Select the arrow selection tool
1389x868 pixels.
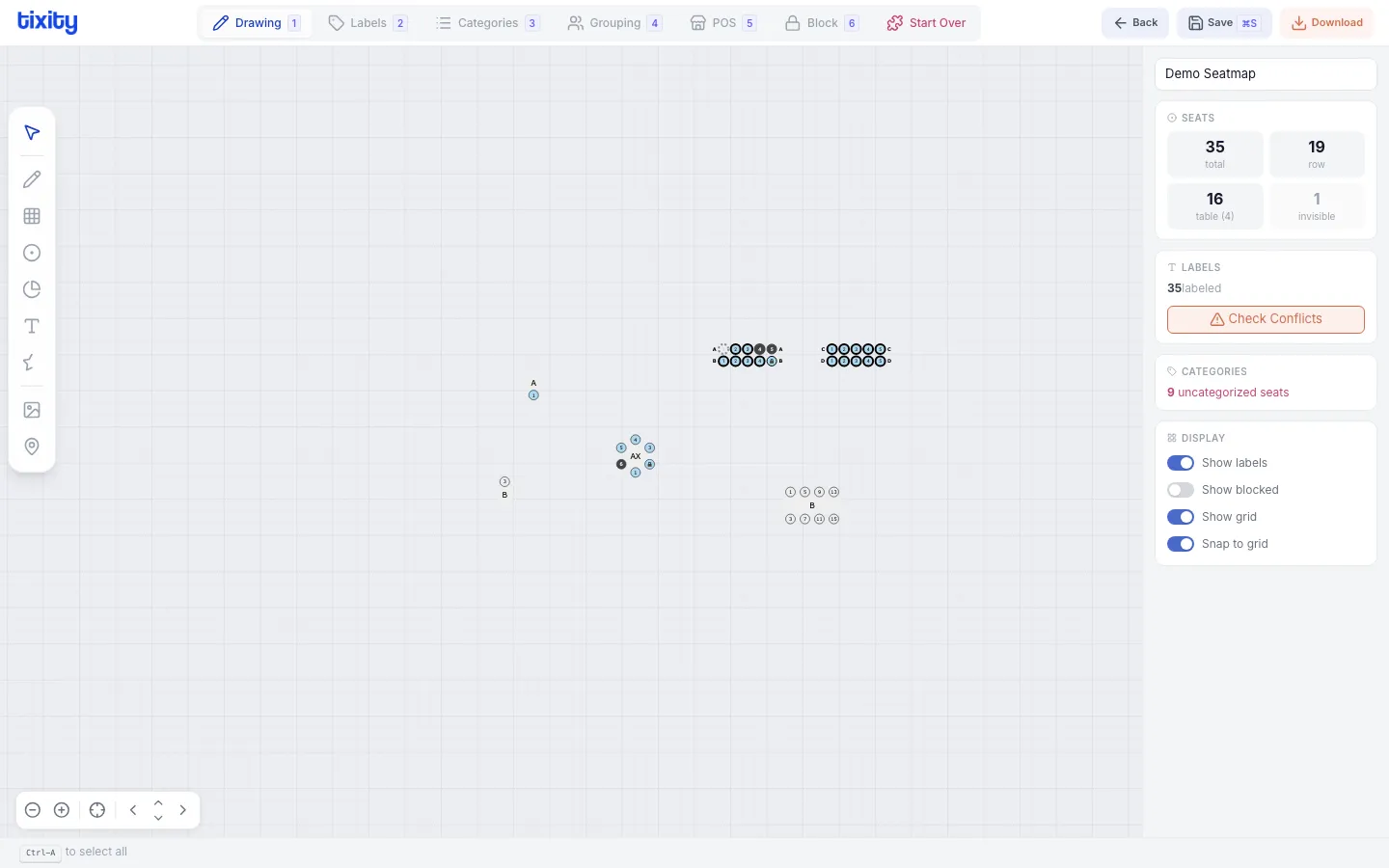[32, 133]
